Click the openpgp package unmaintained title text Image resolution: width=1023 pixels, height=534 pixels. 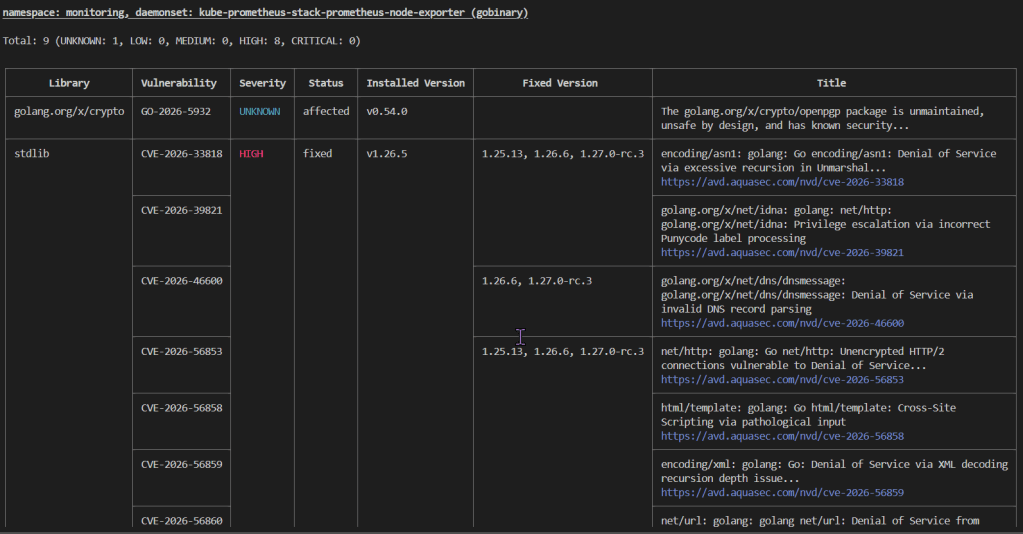coord(822,118)
